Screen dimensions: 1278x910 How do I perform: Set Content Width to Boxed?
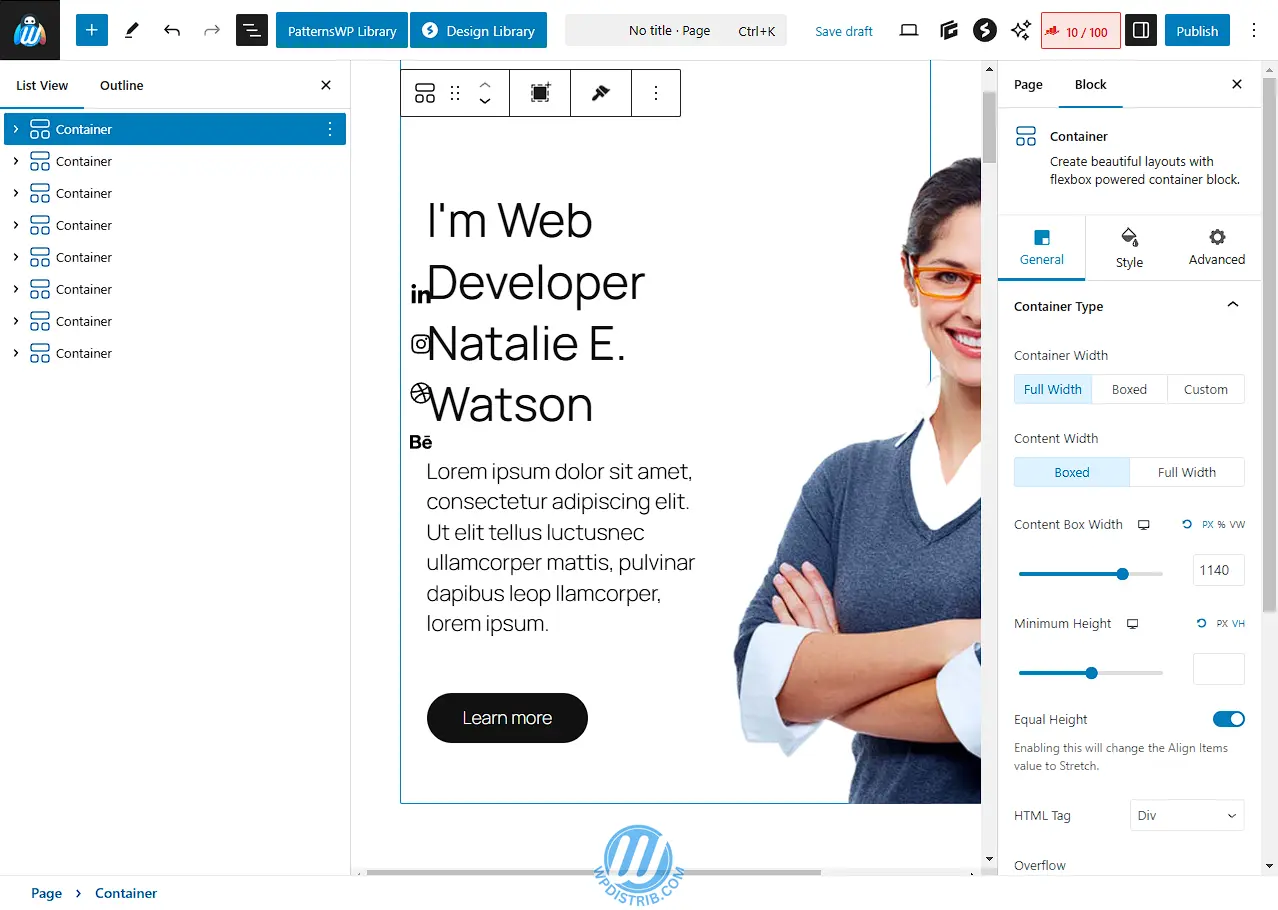[1072, 472]
